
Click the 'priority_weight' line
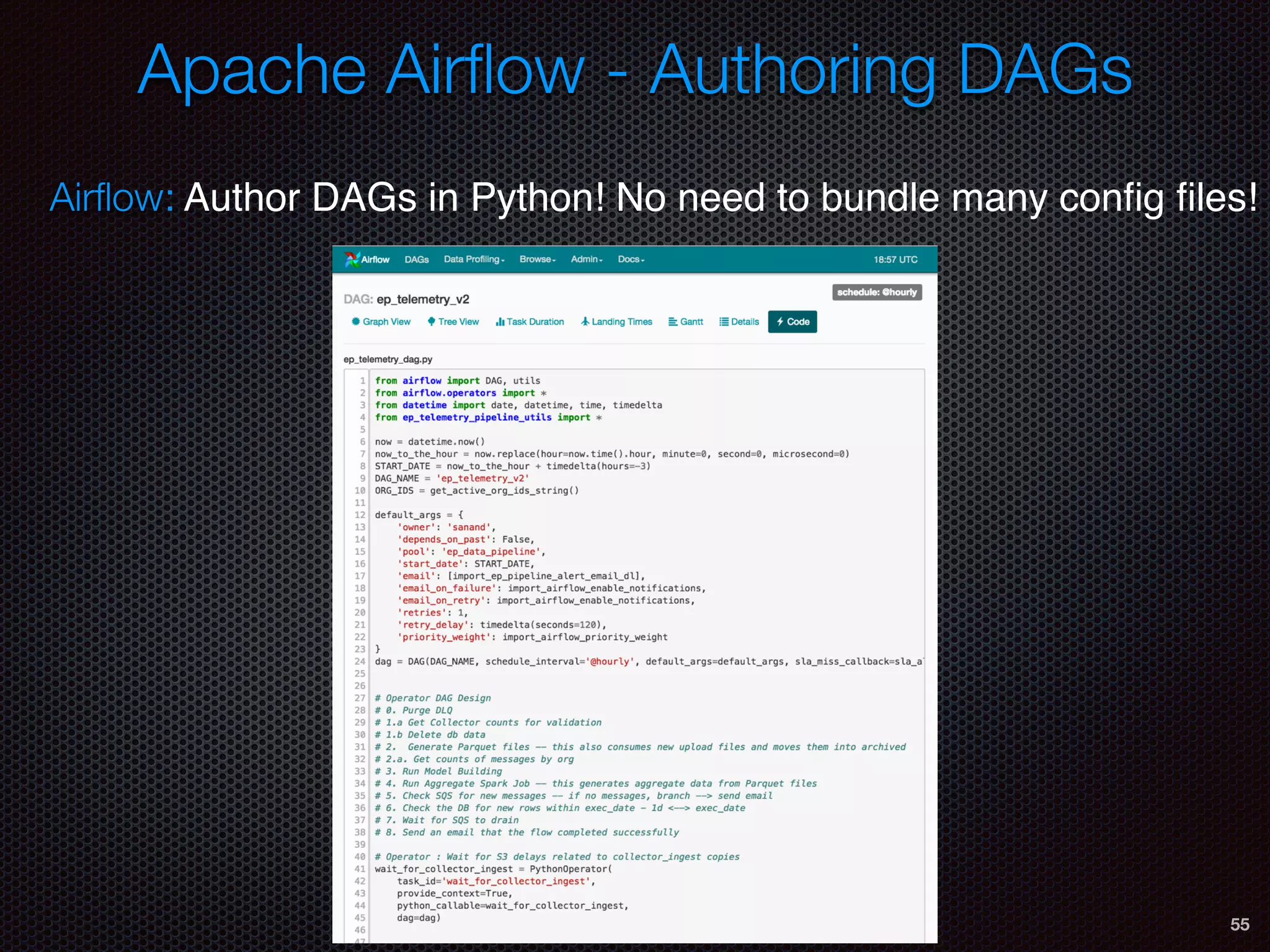(533, 637)
